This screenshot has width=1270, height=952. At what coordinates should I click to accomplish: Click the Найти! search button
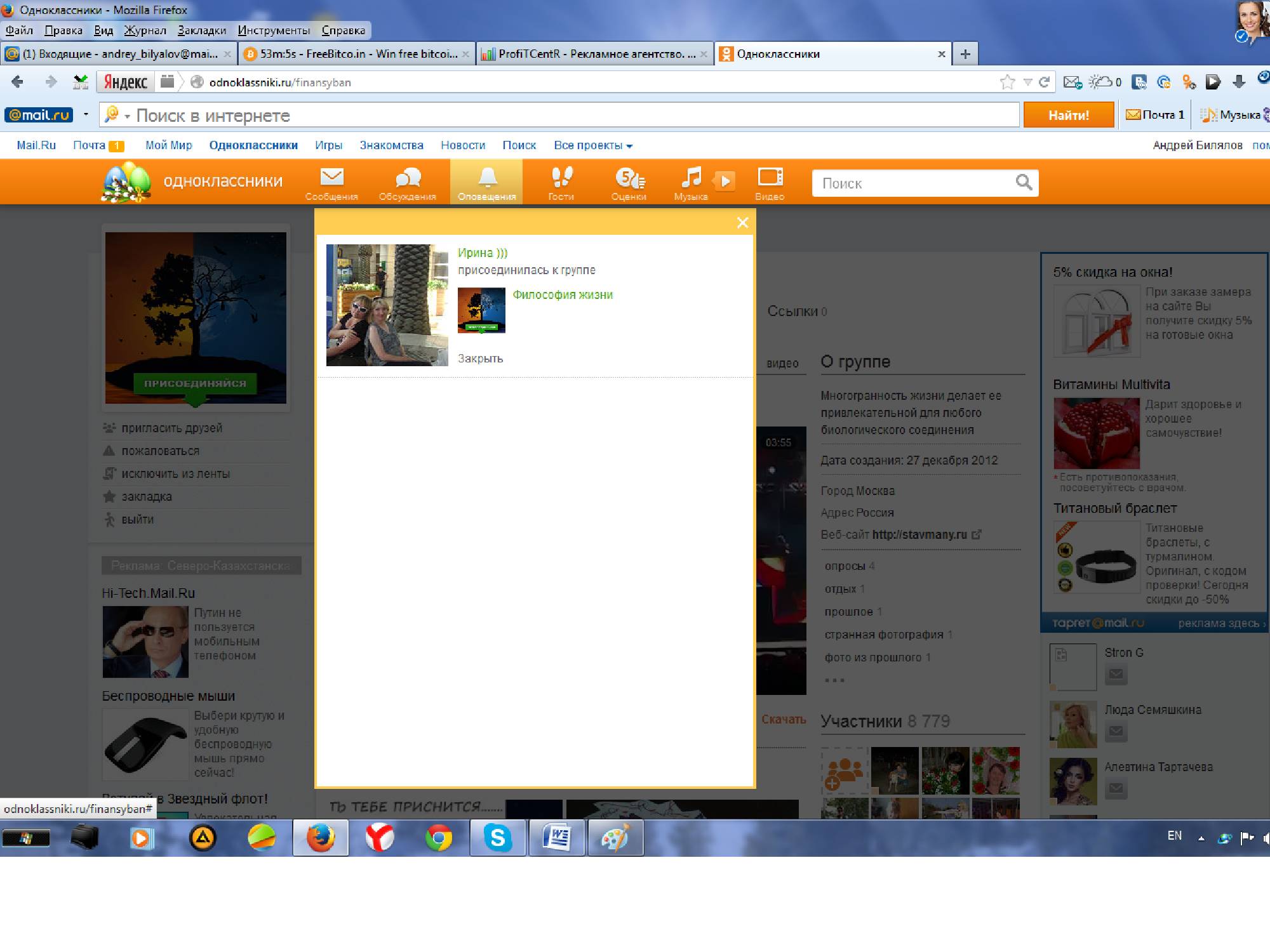pos(1069,115)
